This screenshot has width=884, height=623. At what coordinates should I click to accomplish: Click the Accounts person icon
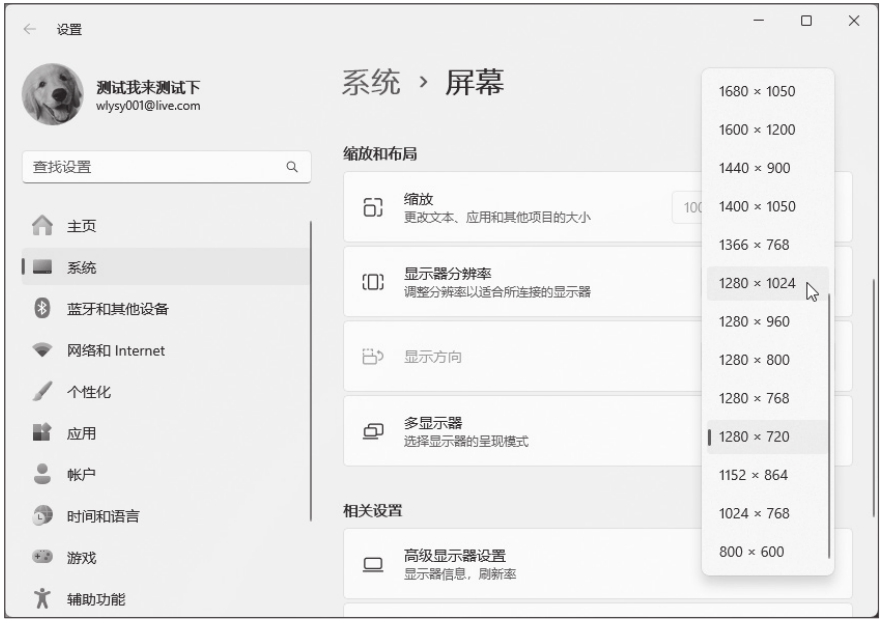pyautogui.click(x=41, y=475)
